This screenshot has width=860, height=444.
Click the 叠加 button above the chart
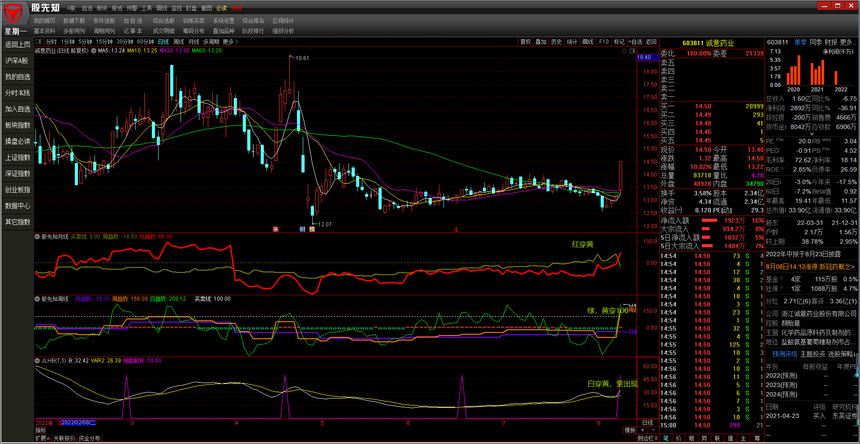point(541,42)
